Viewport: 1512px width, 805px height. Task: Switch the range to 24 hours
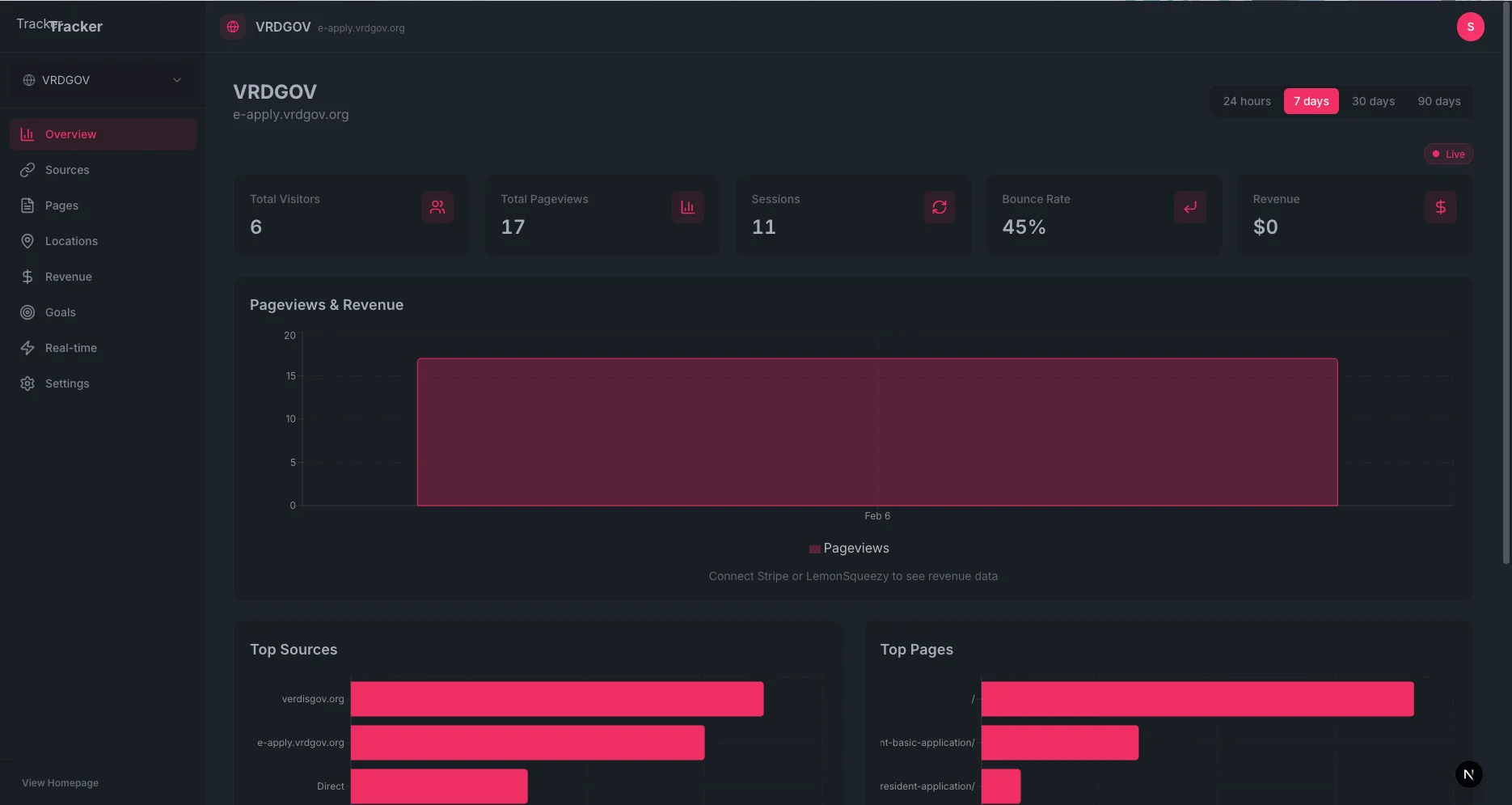[1246, 101]
